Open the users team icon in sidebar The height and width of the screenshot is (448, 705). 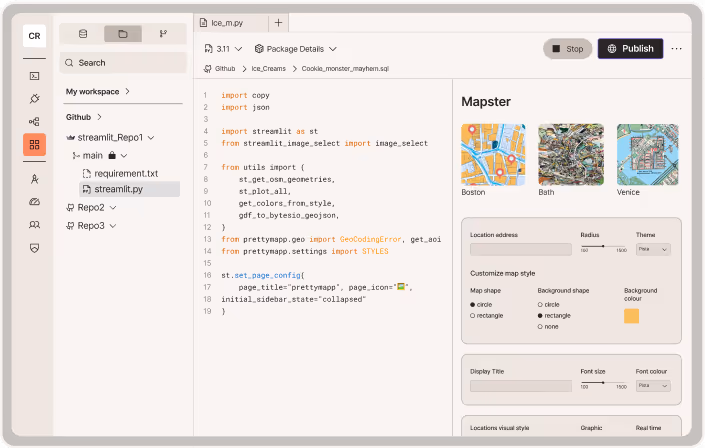[34, 224]
